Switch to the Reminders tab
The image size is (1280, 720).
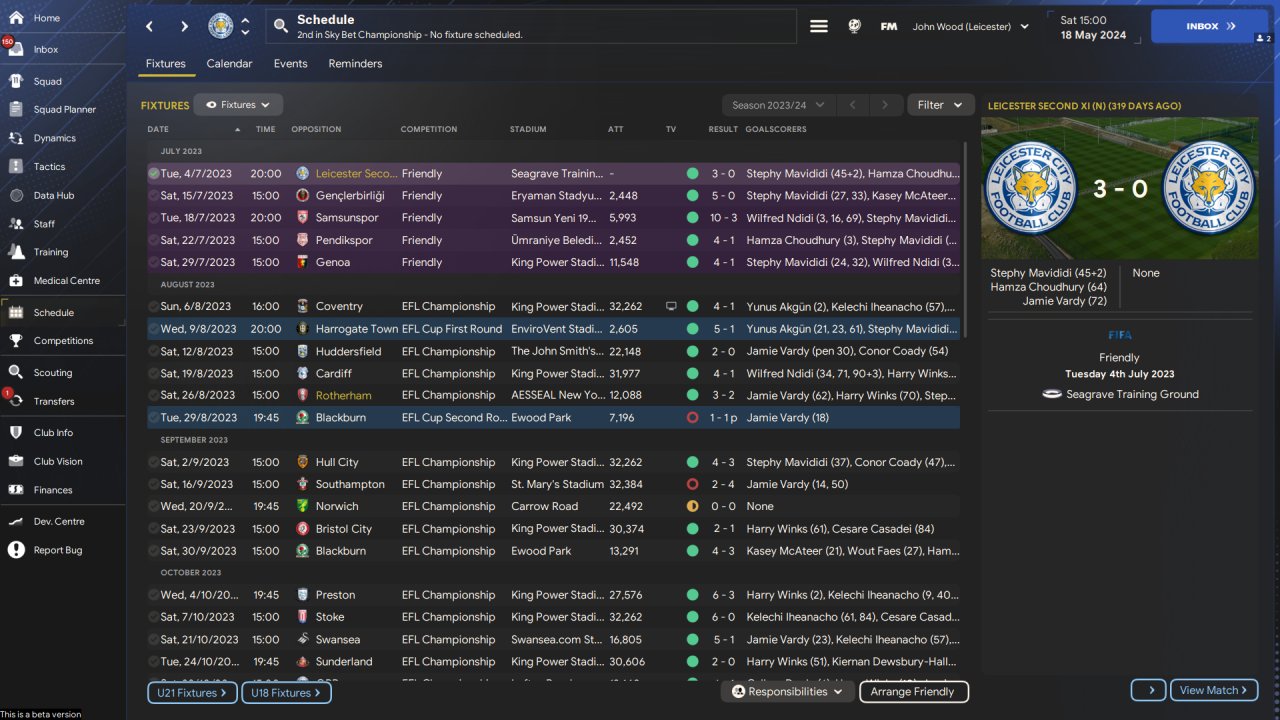click(355, 64)
